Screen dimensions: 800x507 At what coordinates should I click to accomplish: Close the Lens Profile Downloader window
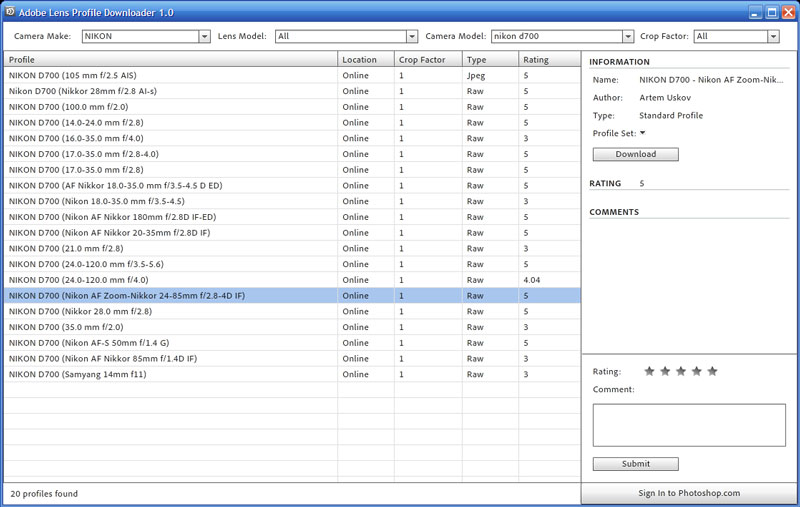pos(788,12)
